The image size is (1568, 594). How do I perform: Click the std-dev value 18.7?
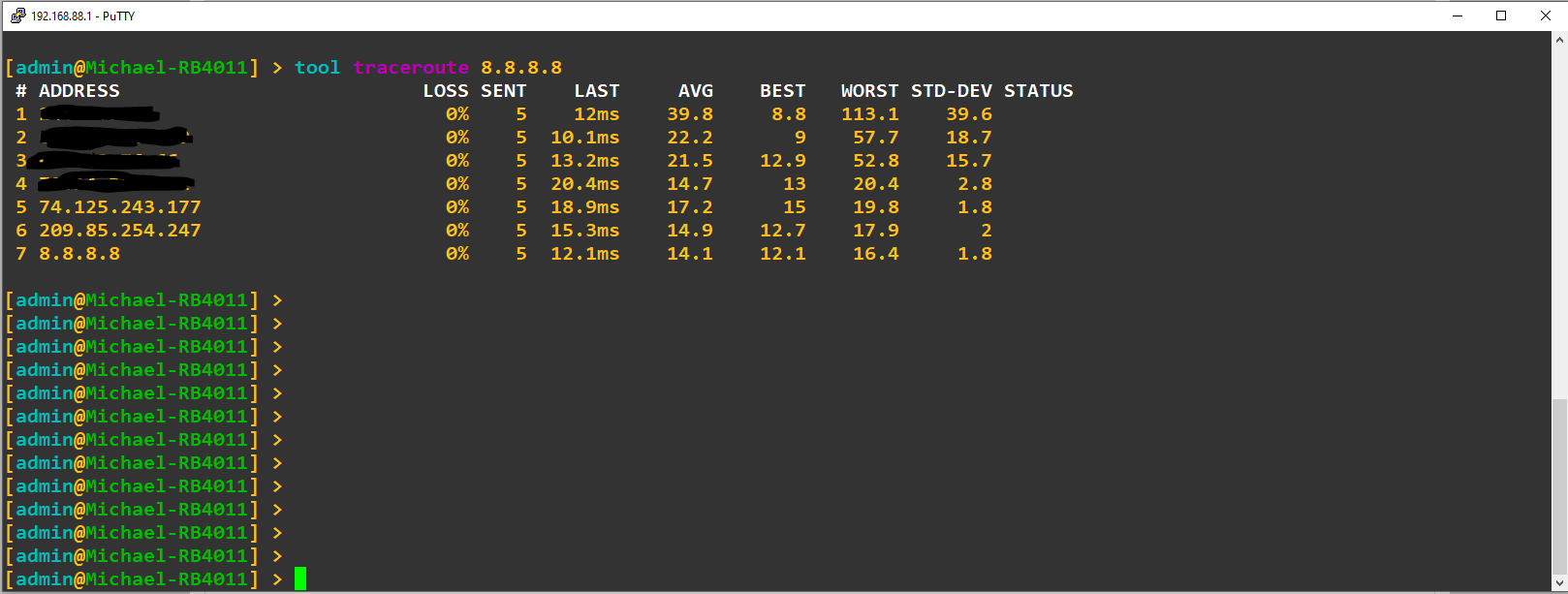click(969, 138)
